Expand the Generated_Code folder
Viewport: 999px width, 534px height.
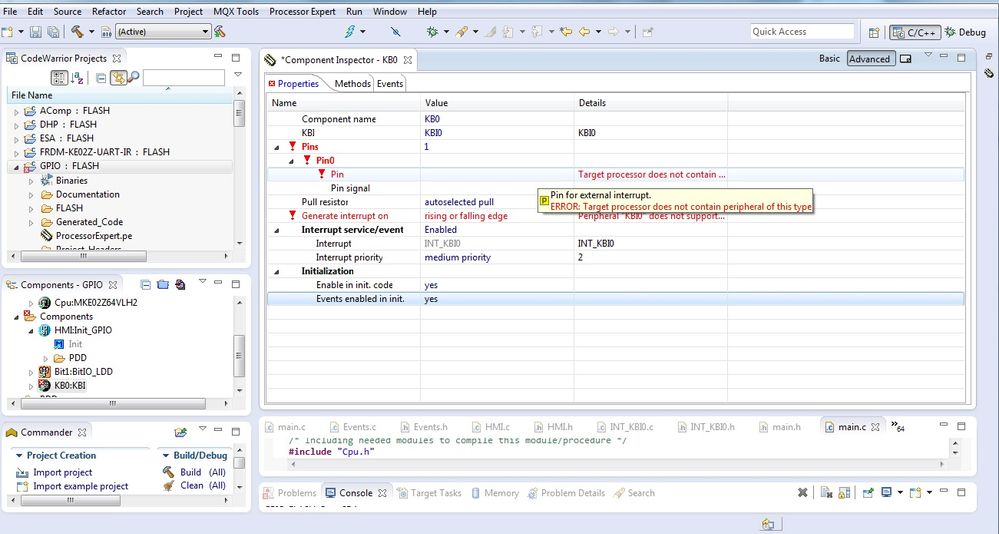31,222
